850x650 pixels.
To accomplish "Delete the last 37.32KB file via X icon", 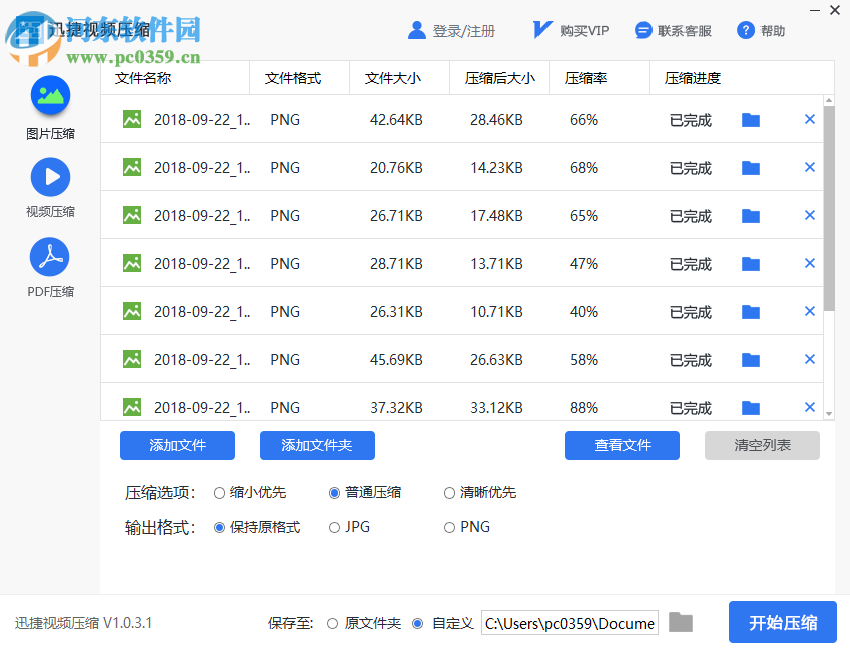I will coord(809,407).
